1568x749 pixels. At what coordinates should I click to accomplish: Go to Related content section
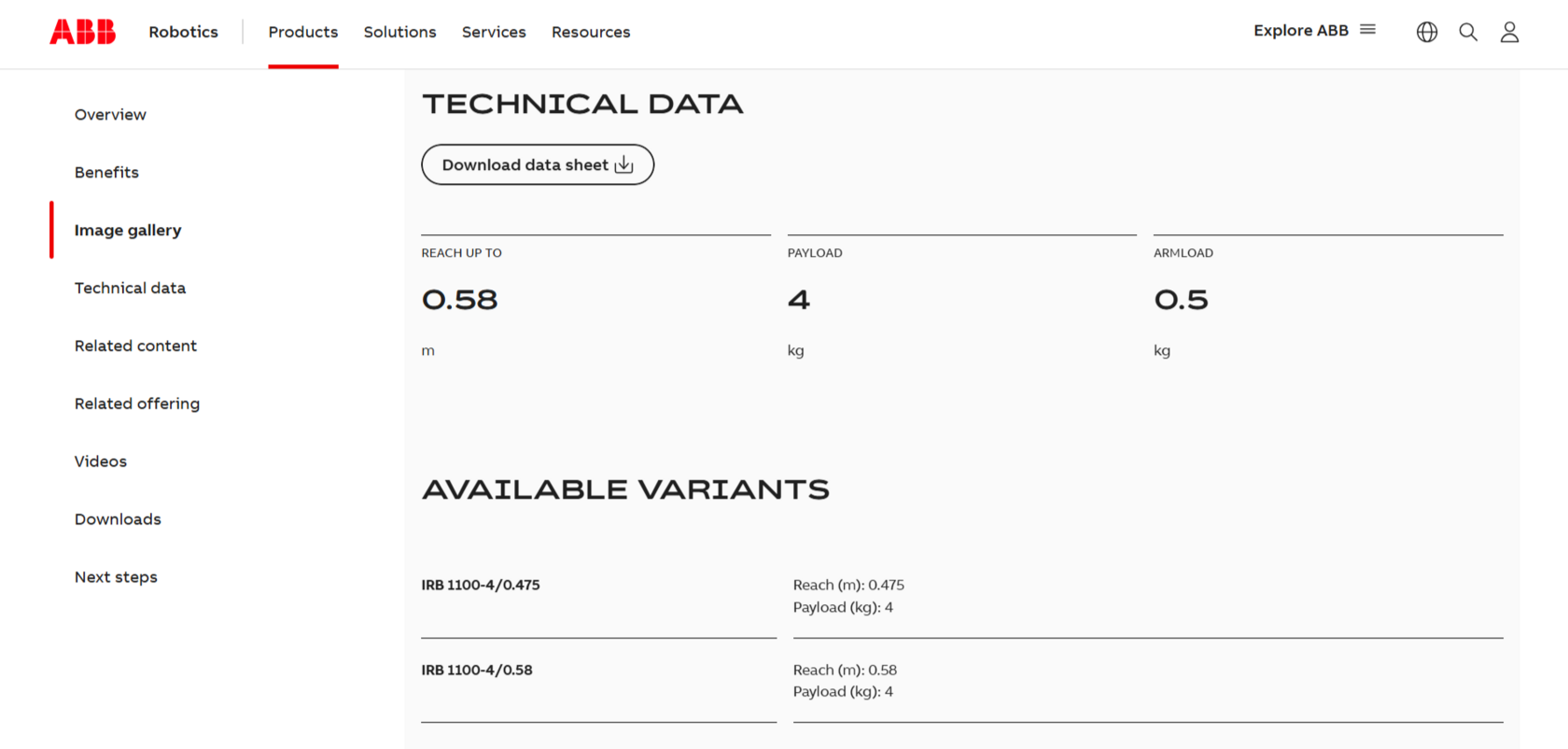[135, 346]
